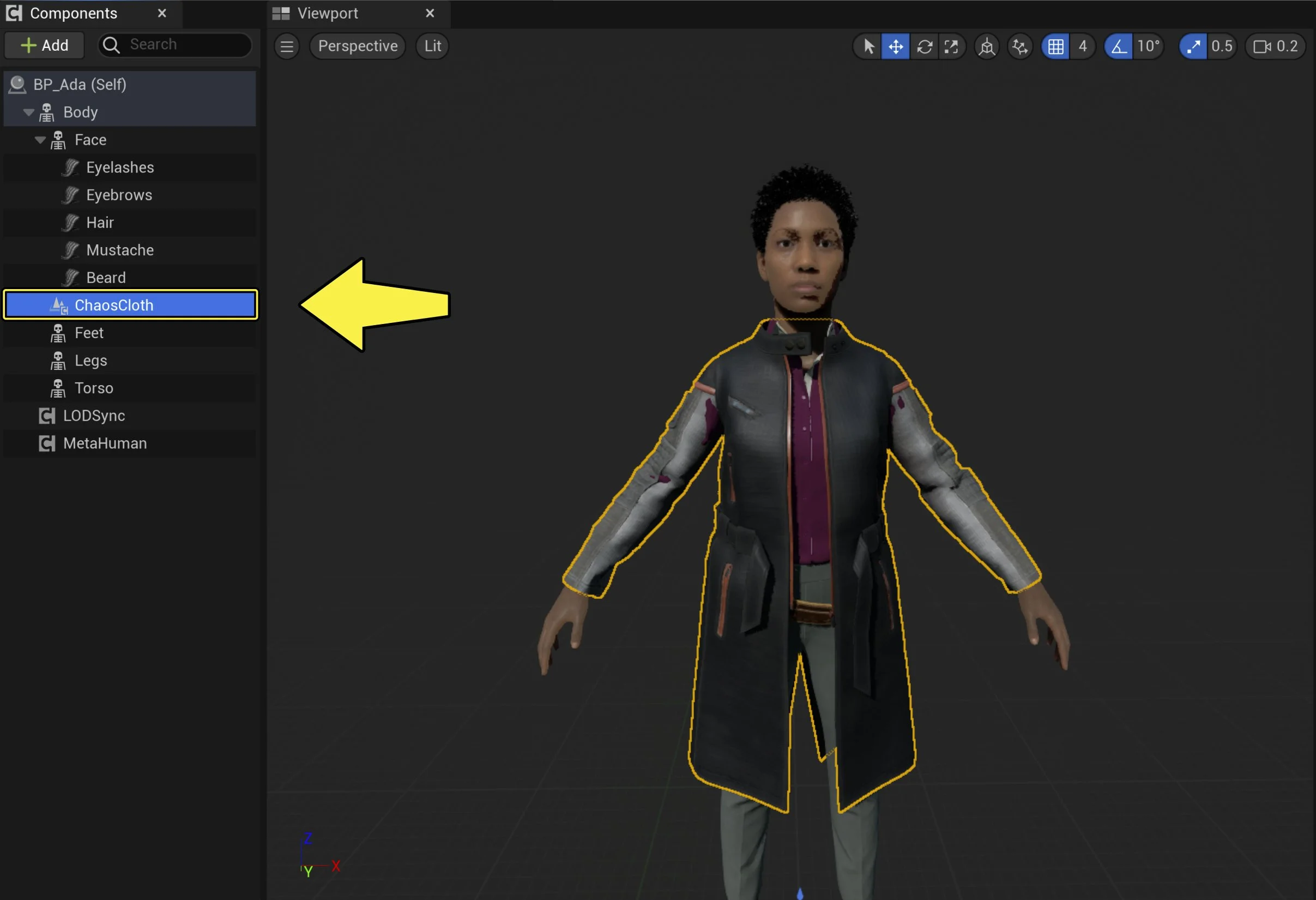The image size is (1316, 900).
Task: Close the Viewport tab
Action: click(430, 13)
